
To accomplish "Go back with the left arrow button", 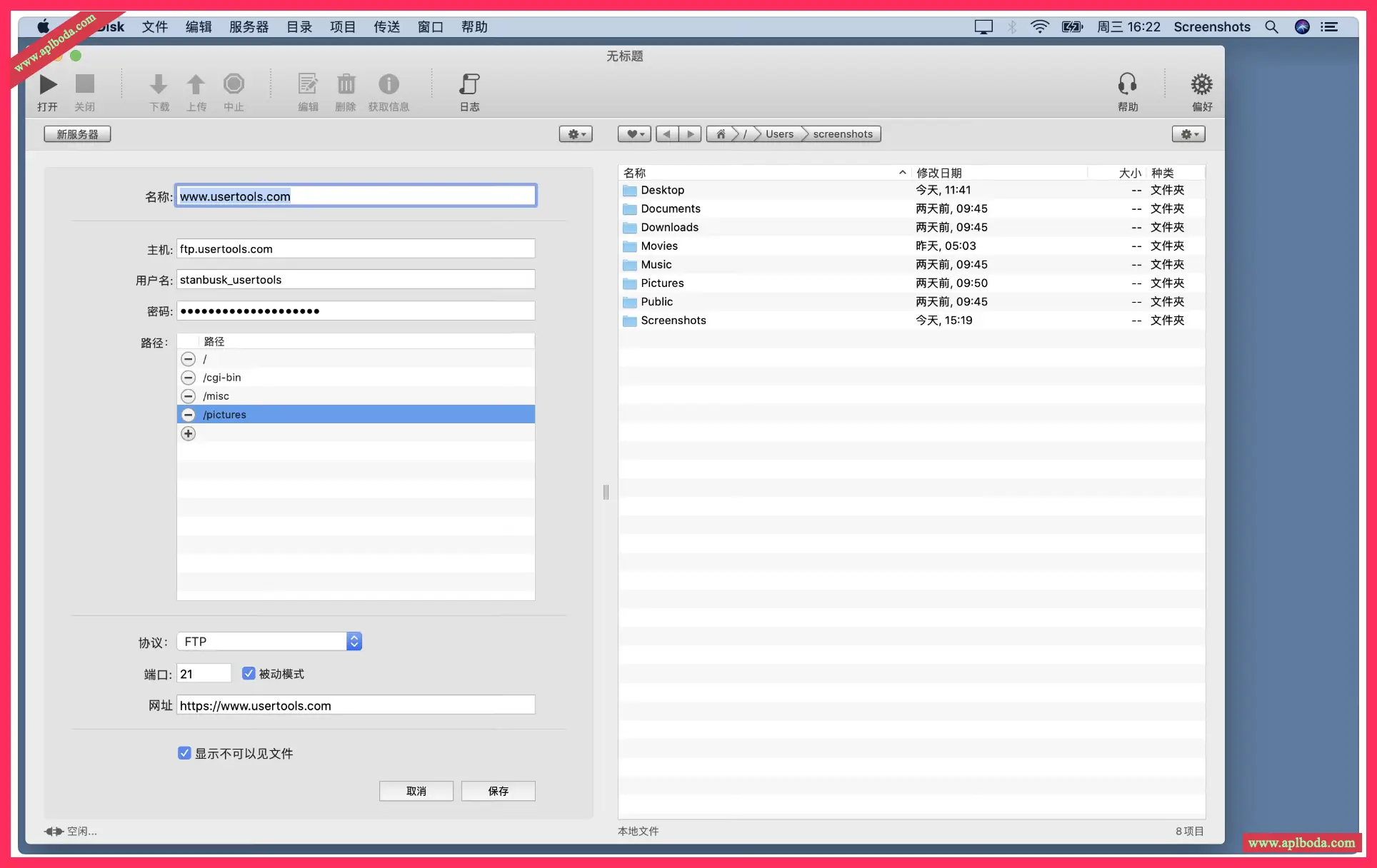I will tap(667, 134).
